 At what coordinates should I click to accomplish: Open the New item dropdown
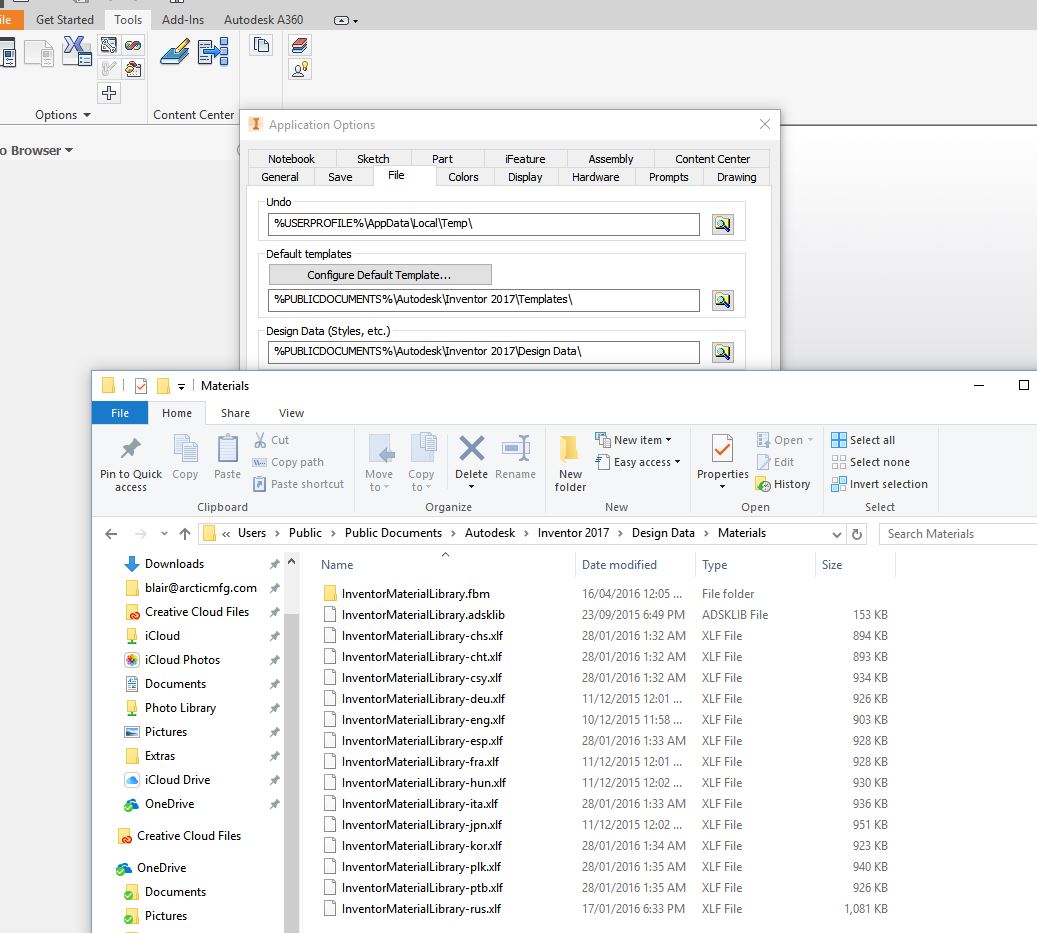click(634, 440)
